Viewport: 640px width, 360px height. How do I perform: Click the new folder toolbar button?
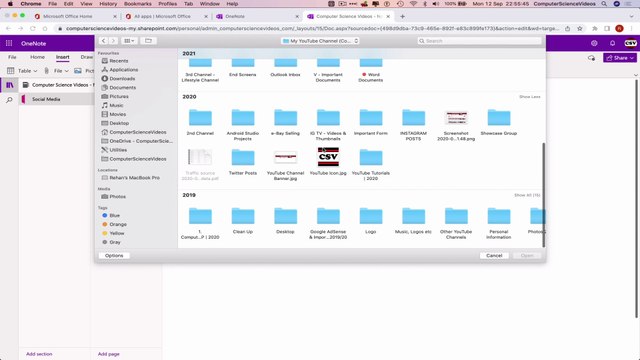point(148,41)
